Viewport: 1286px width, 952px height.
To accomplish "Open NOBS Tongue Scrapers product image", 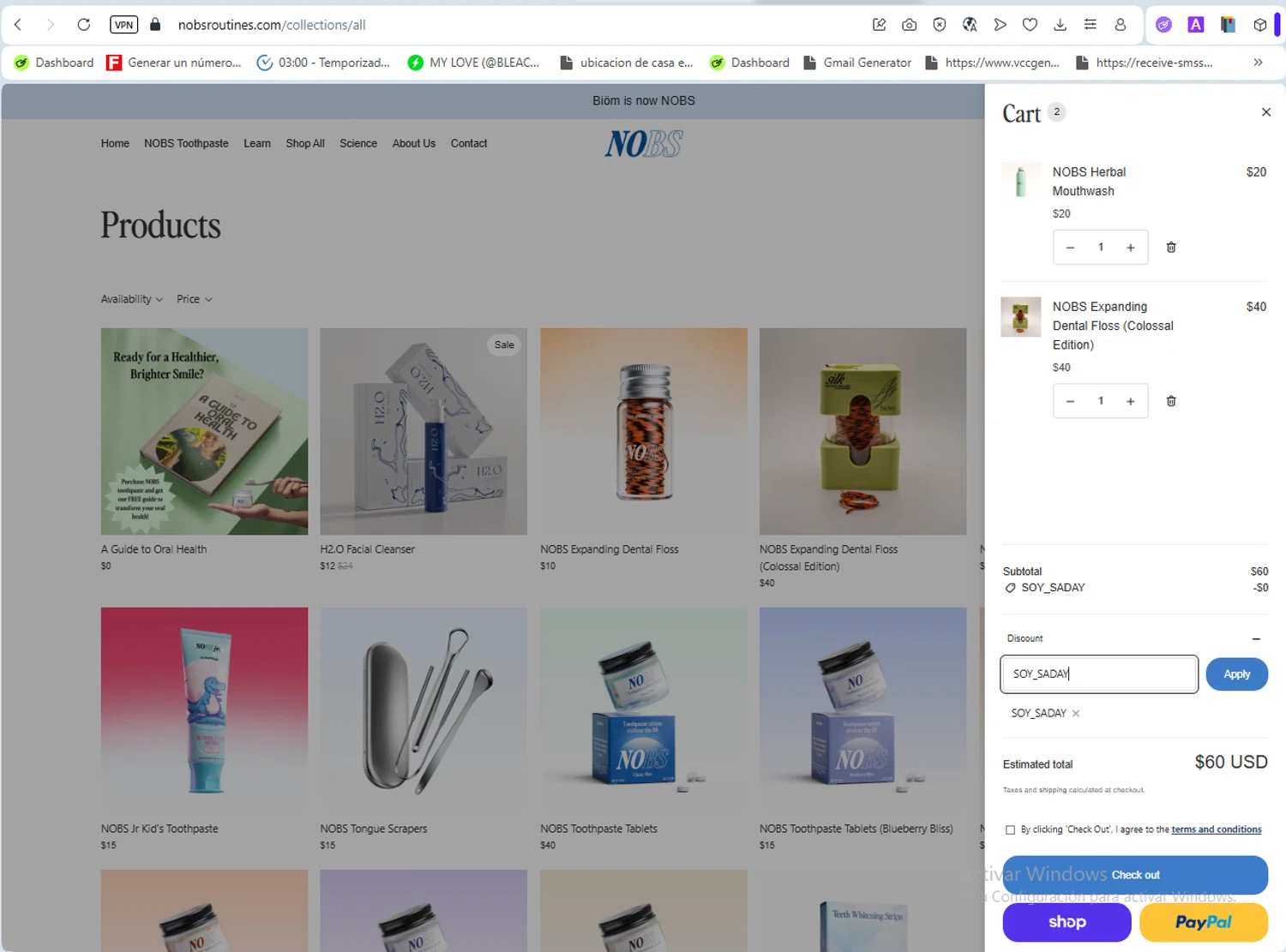I will 424,711.
